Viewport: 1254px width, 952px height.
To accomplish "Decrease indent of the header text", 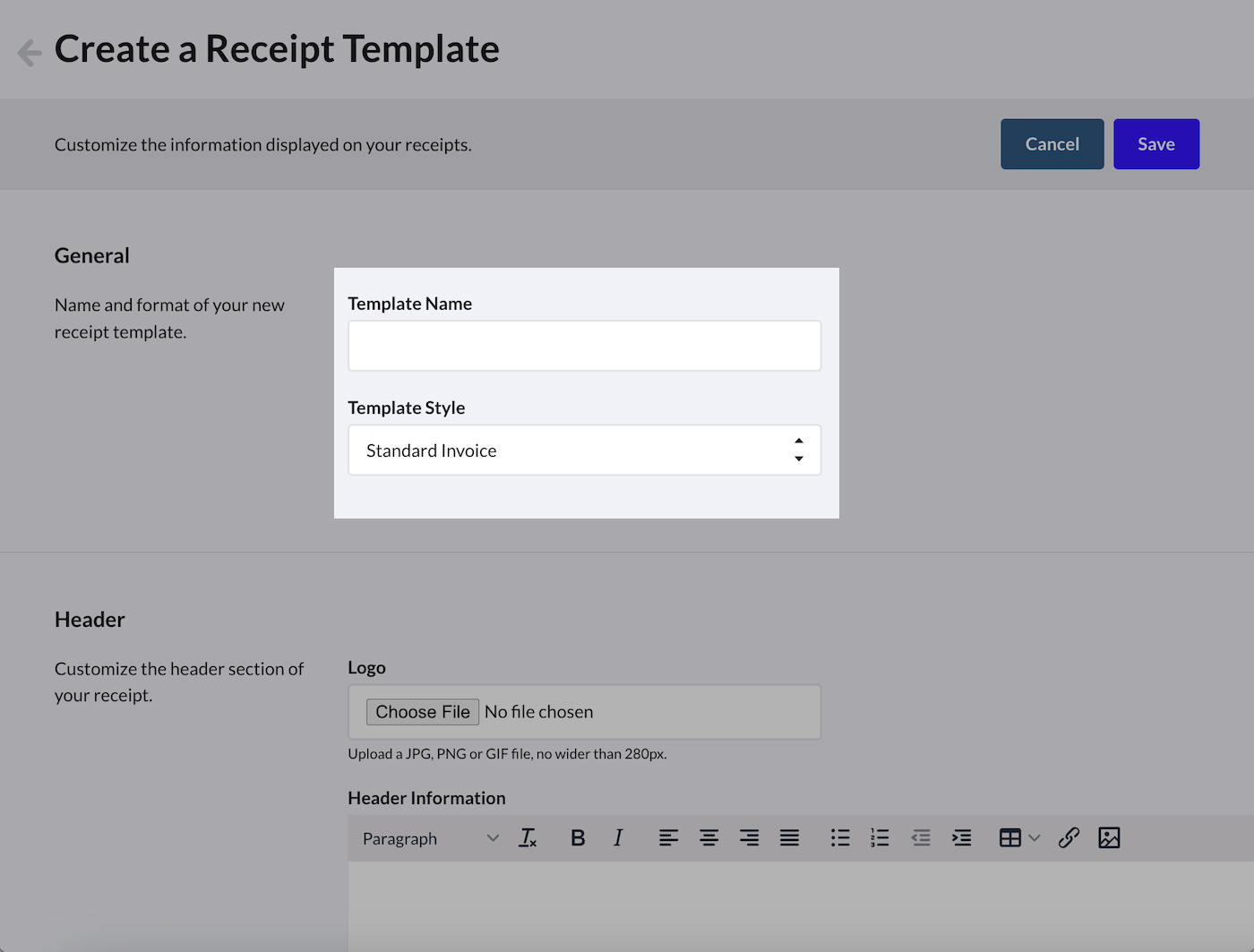I will point(921,838).
